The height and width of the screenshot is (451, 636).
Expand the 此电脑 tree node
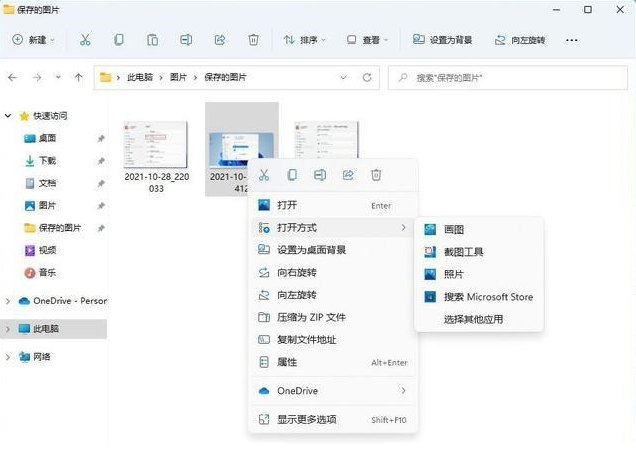8,329
